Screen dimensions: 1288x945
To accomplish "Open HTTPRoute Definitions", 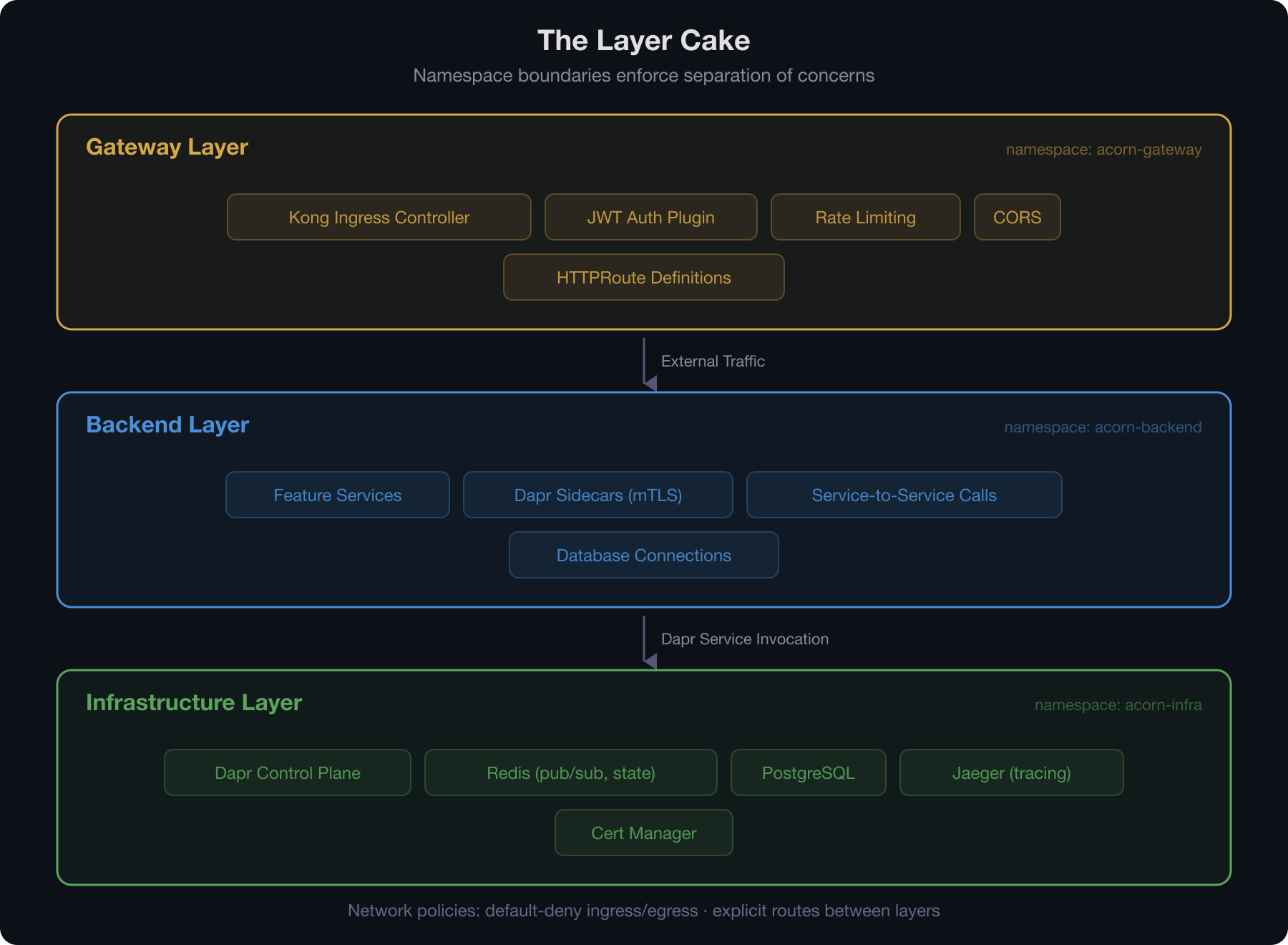I will [643, 277].
